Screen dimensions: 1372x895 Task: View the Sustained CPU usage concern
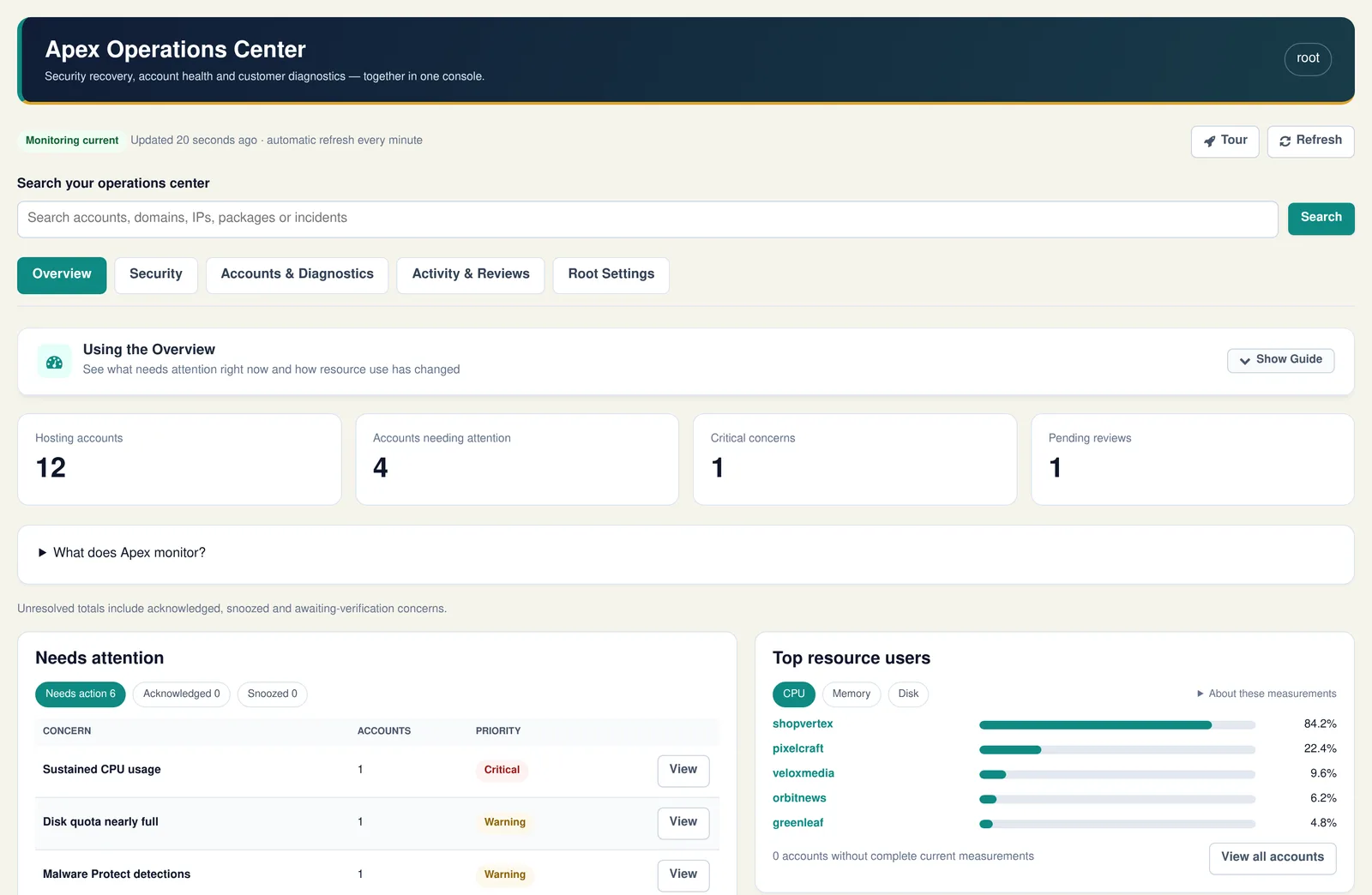click(x=683, y=771)
